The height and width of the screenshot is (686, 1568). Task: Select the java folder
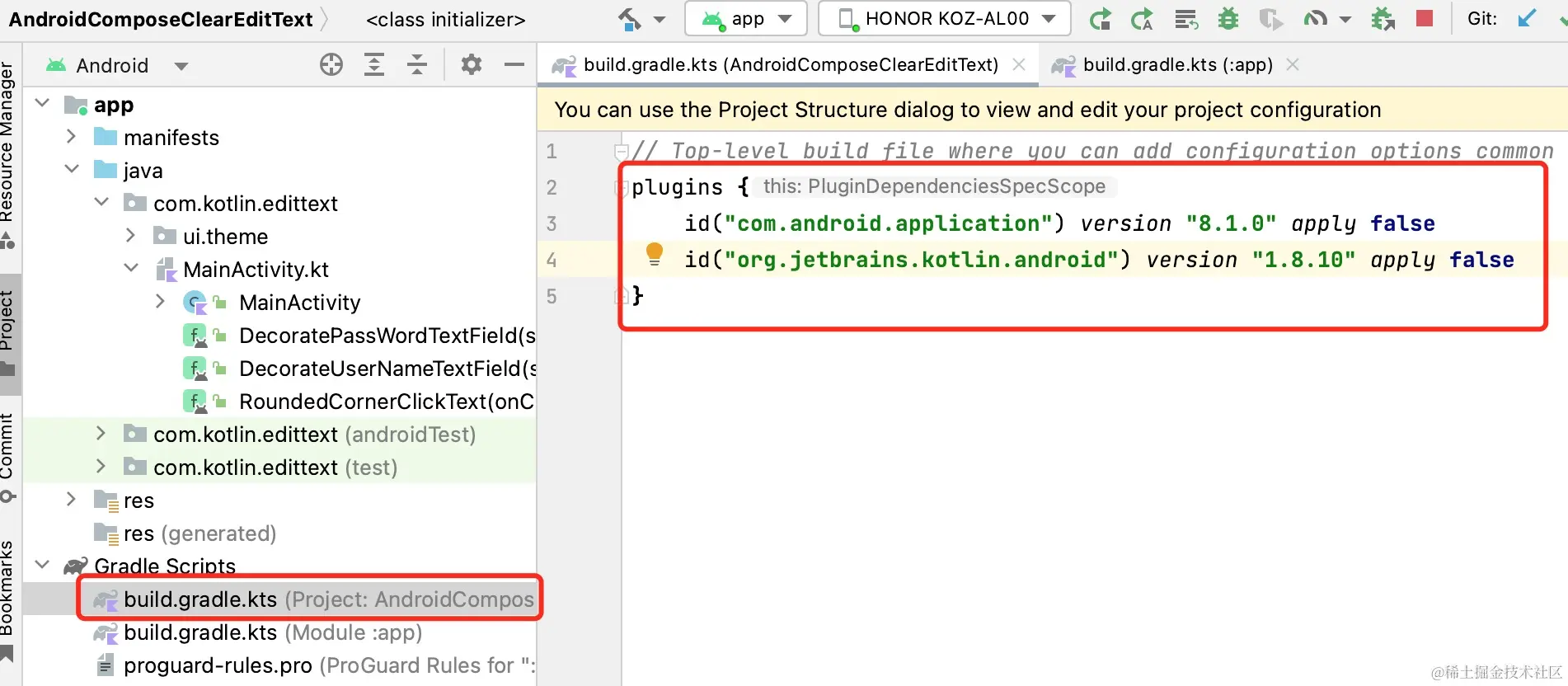click(x=143, y=171)
